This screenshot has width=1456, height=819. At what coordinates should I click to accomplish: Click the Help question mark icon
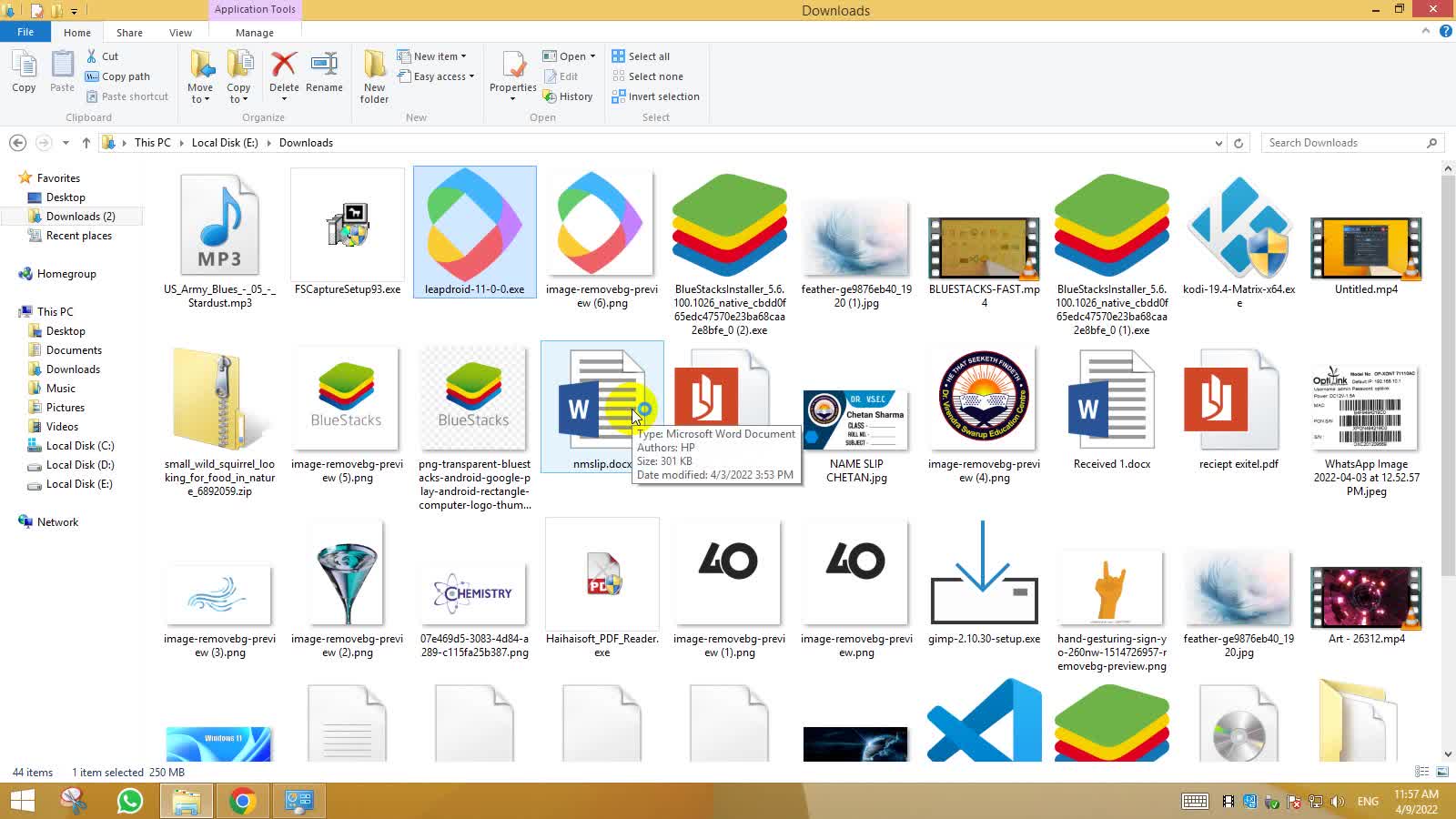tap(1445, 31)
